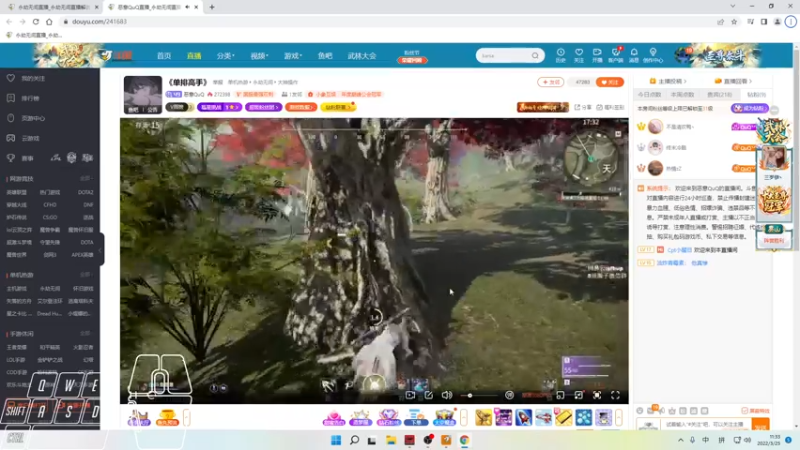
Task: Expand 游戏 dropdown in navigation
Action: pyautogui.click(x=293, y=56)
